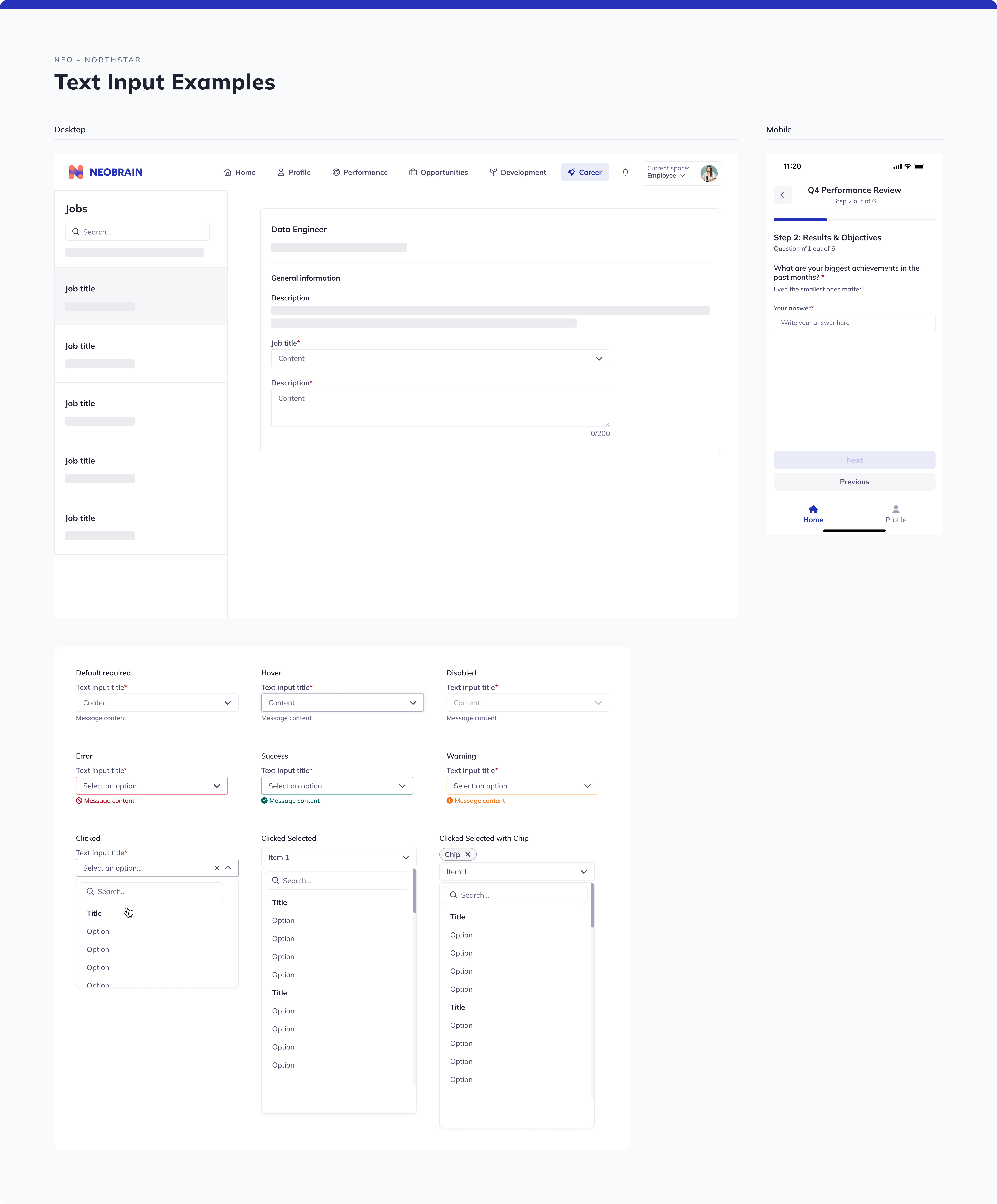The image size is (997, 1204).
Task: Click the search magnifier in Jobs sidebar
Action: click(x=76, y=232)
